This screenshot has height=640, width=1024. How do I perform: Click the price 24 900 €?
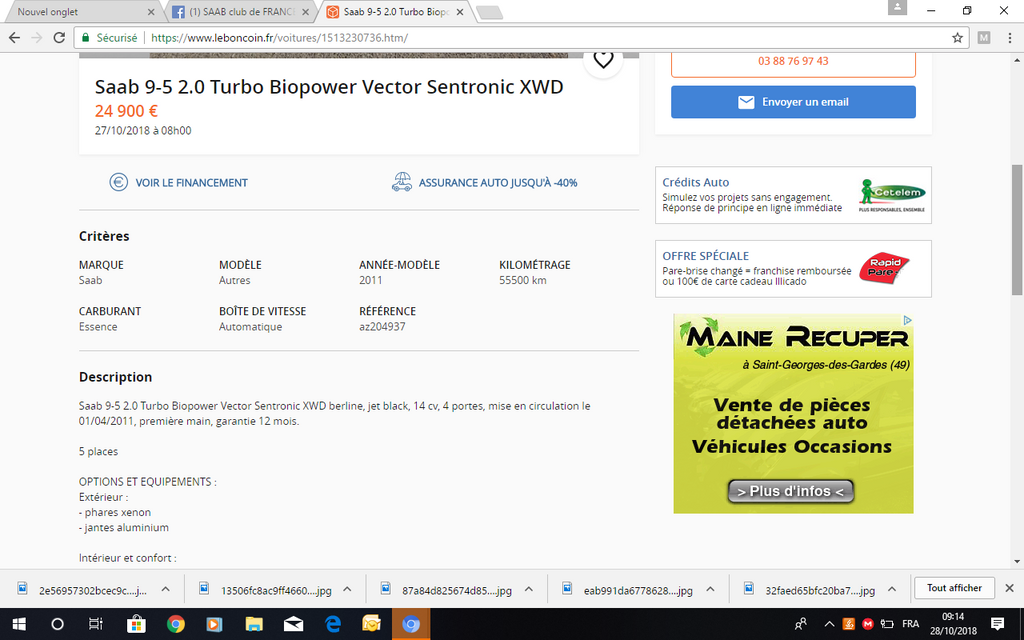[x=126, y=111]
